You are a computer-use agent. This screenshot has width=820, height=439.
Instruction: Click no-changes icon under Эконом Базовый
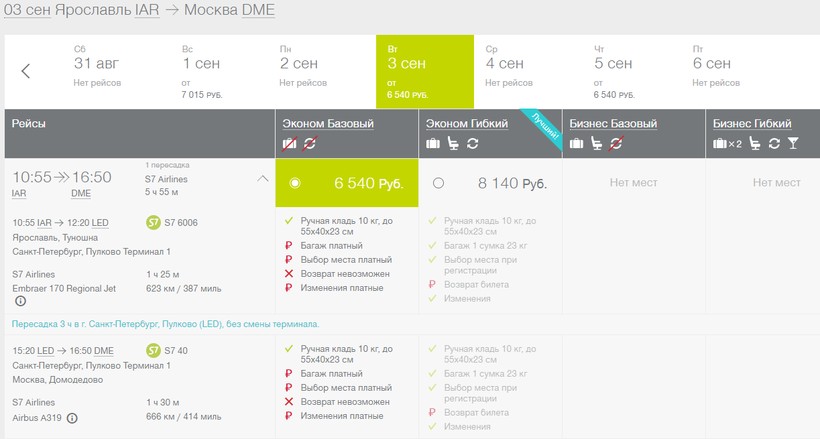click(310, 143)
